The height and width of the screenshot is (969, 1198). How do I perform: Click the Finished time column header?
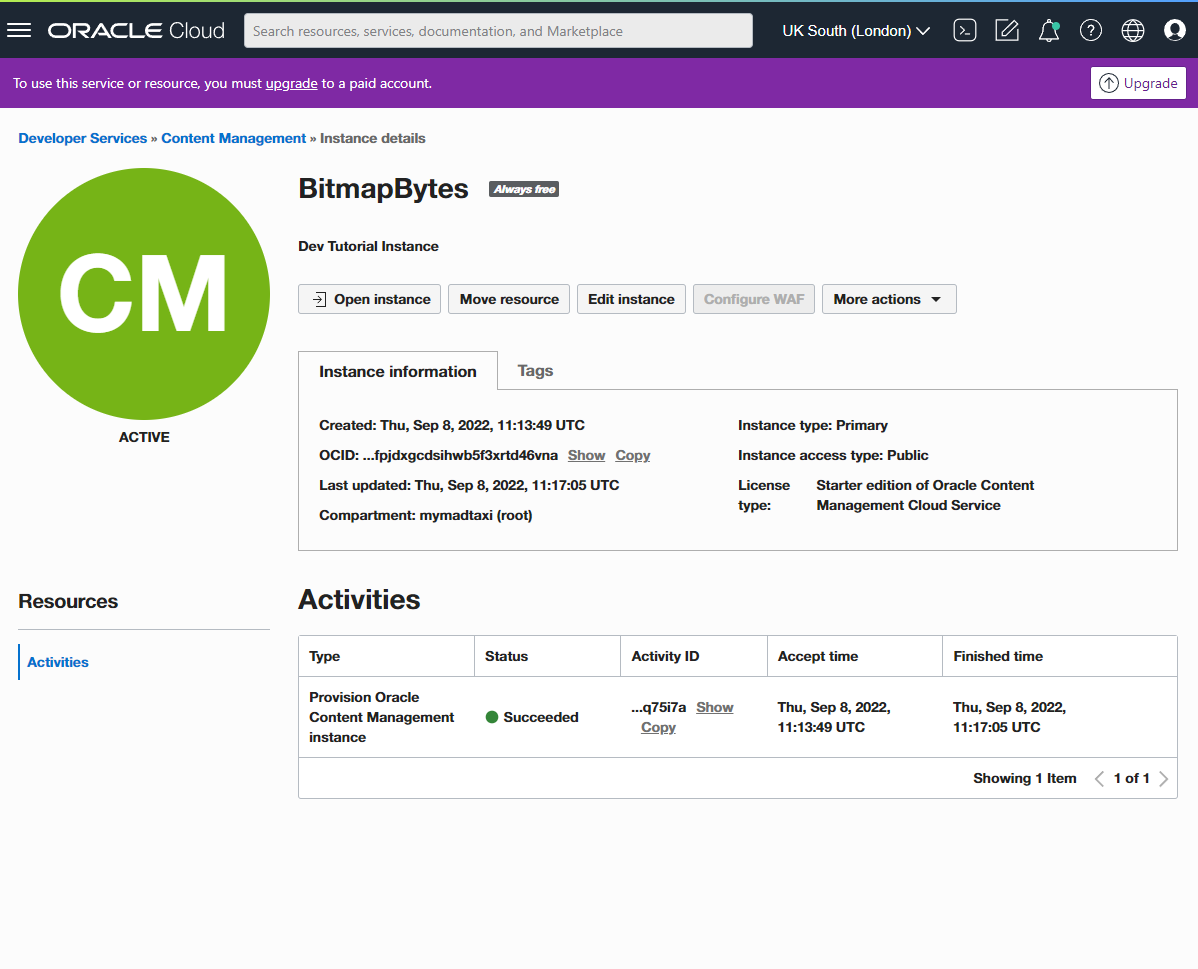(x=1059, y=656)
